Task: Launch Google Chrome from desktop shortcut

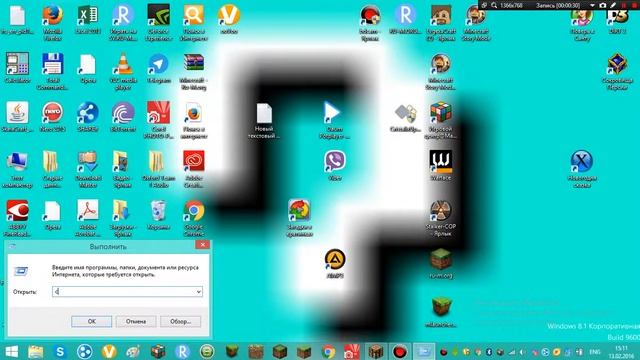Action: point(193,211)
